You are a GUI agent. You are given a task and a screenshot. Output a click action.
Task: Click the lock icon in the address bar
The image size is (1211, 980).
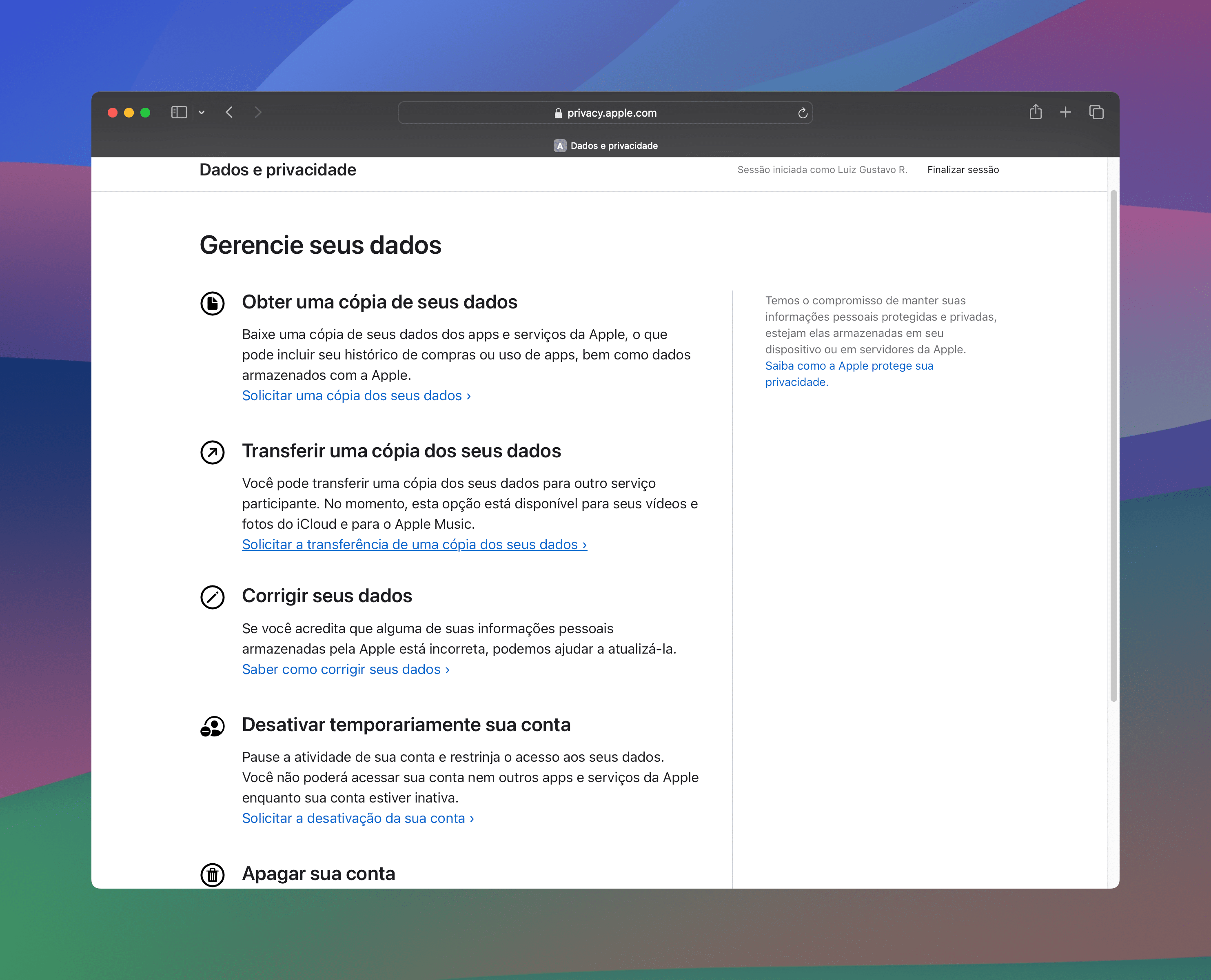tap(558, 113)
